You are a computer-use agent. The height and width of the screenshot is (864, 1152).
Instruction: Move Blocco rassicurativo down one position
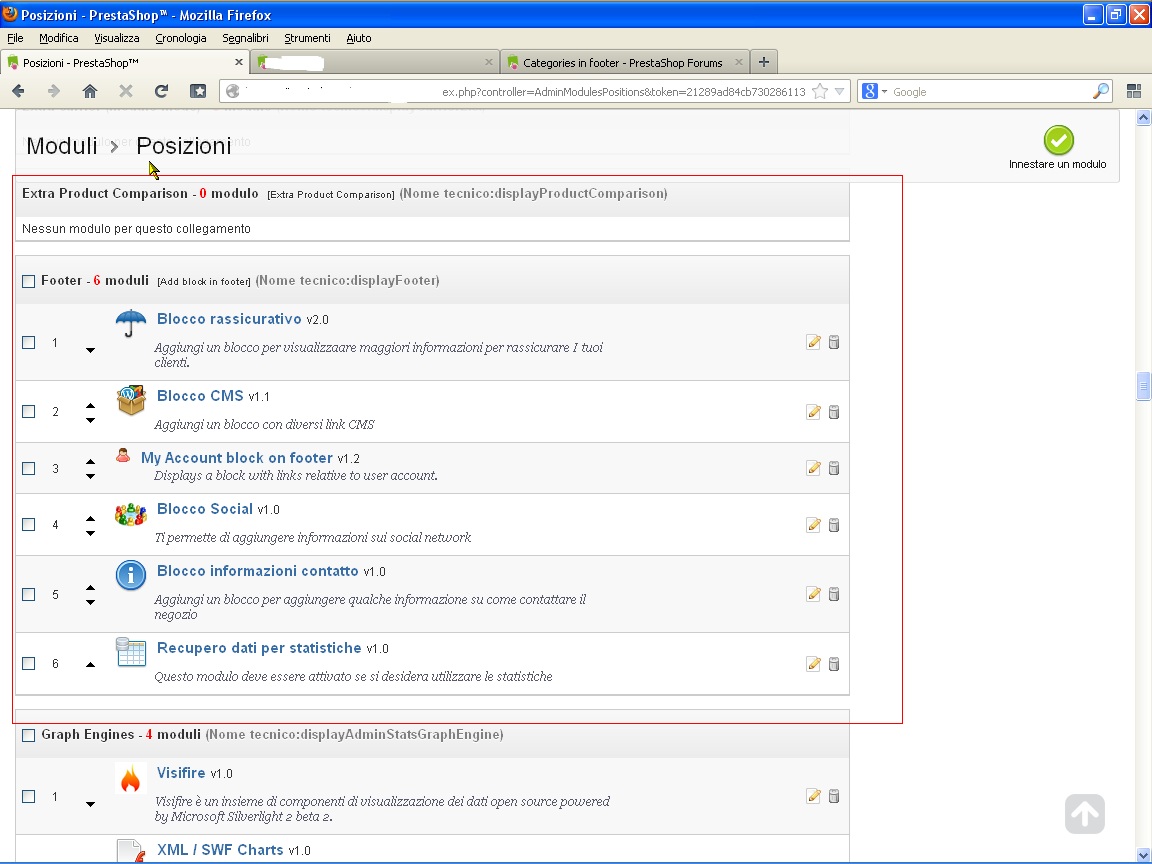pos(90,350)
